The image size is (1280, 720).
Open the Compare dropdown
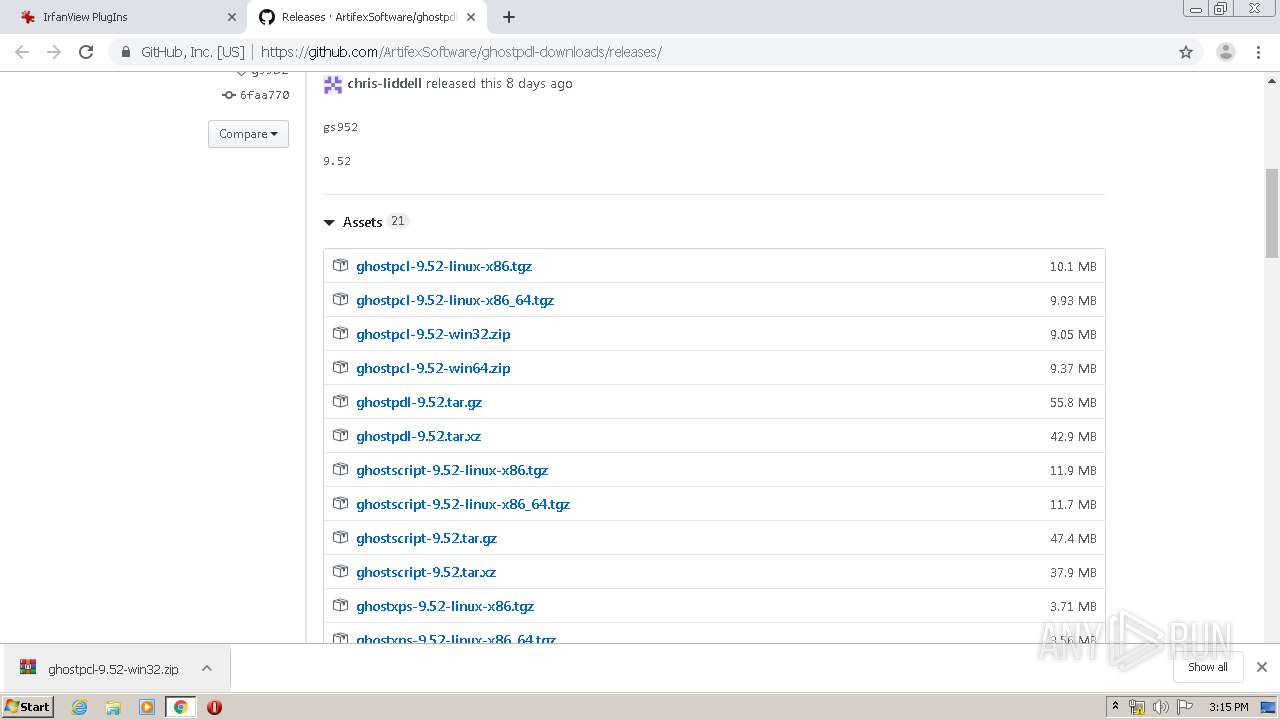click(248, 134)
